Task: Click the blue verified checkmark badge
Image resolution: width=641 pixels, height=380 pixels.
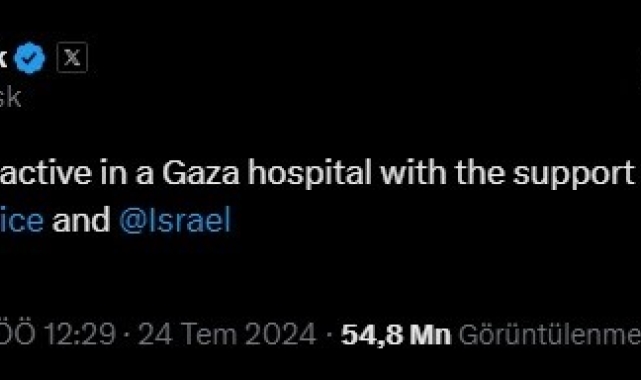Action: 29,58
